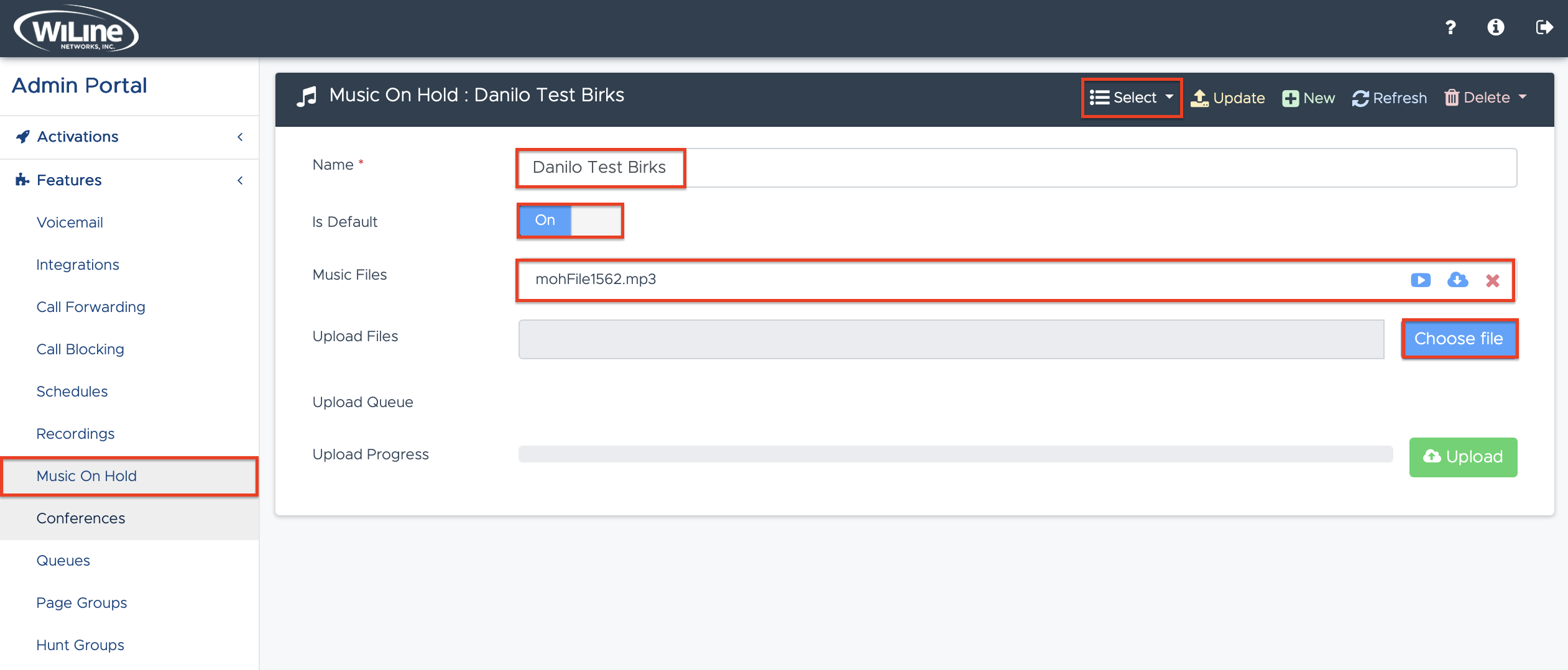Click Refresh in the toolbar

click(1389, 98)
